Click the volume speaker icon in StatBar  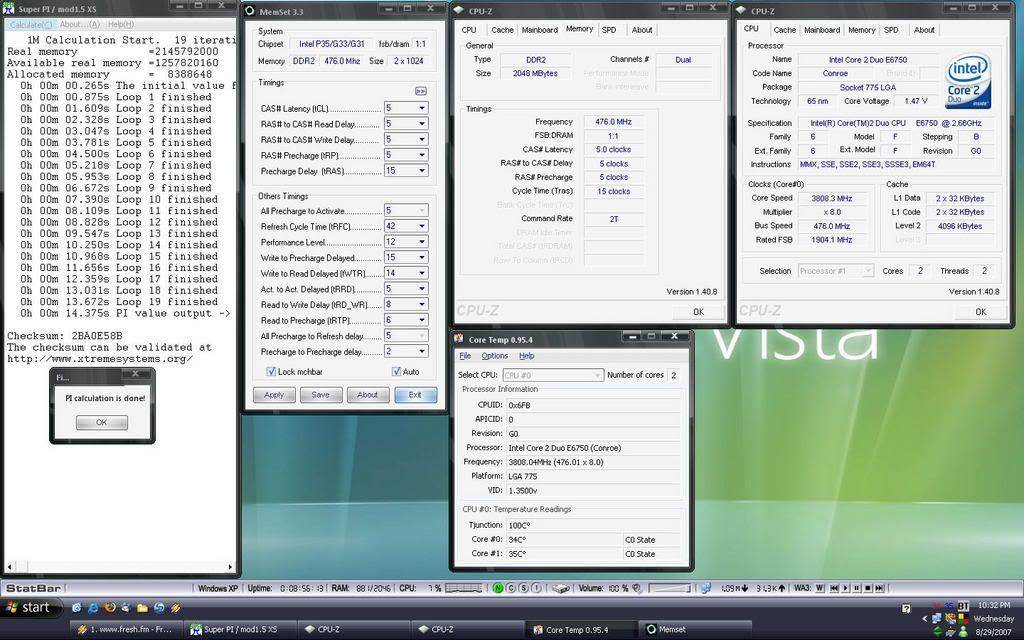636,588
